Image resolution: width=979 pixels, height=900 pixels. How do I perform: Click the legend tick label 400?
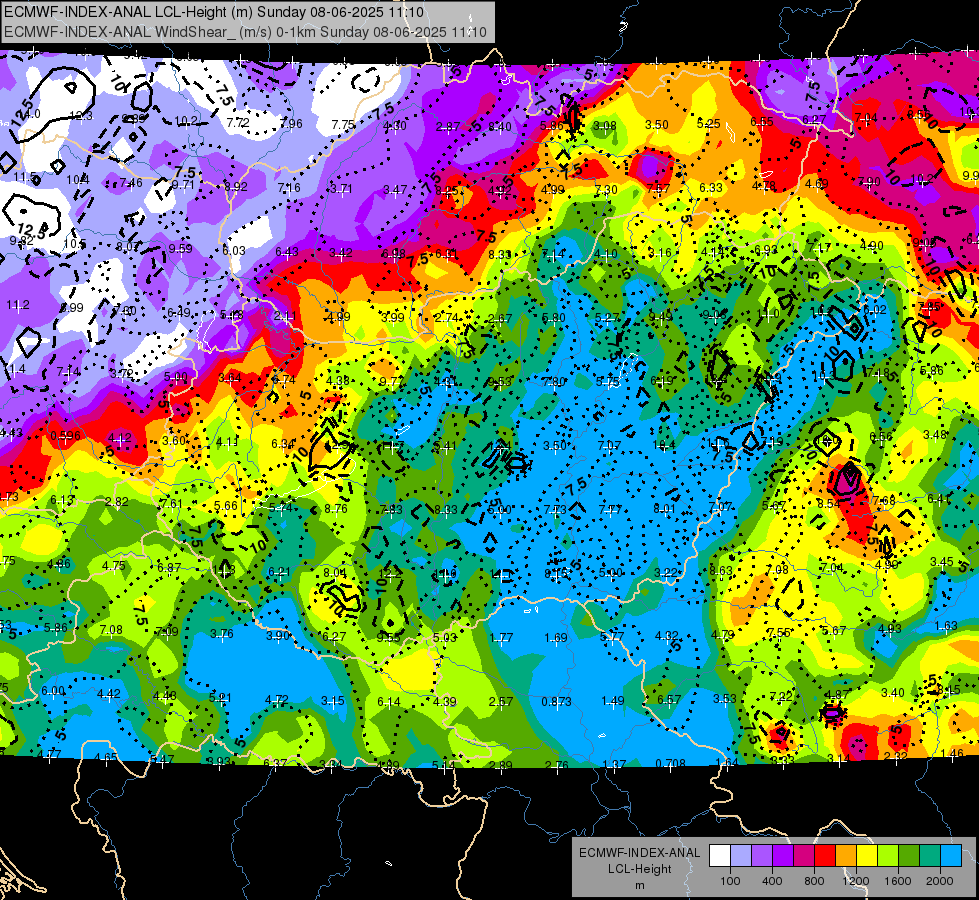pyautogui.click(x=772, y=881)
